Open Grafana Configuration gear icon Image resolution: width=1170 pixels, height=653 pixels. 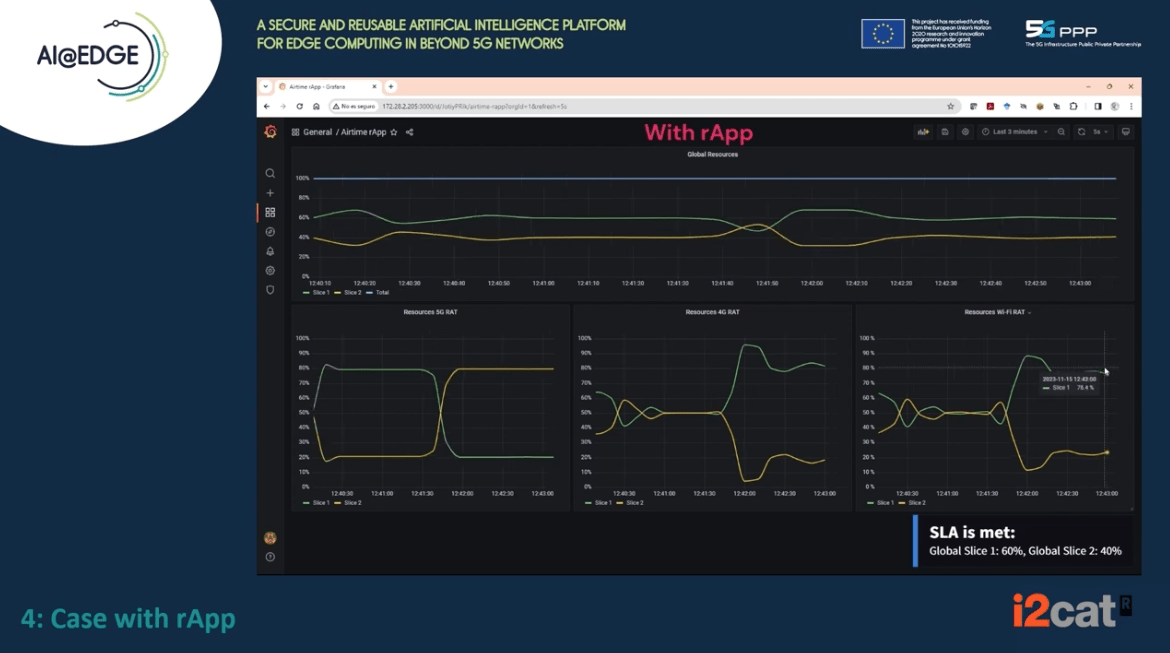pyautogui.click(x=270, y=270)
